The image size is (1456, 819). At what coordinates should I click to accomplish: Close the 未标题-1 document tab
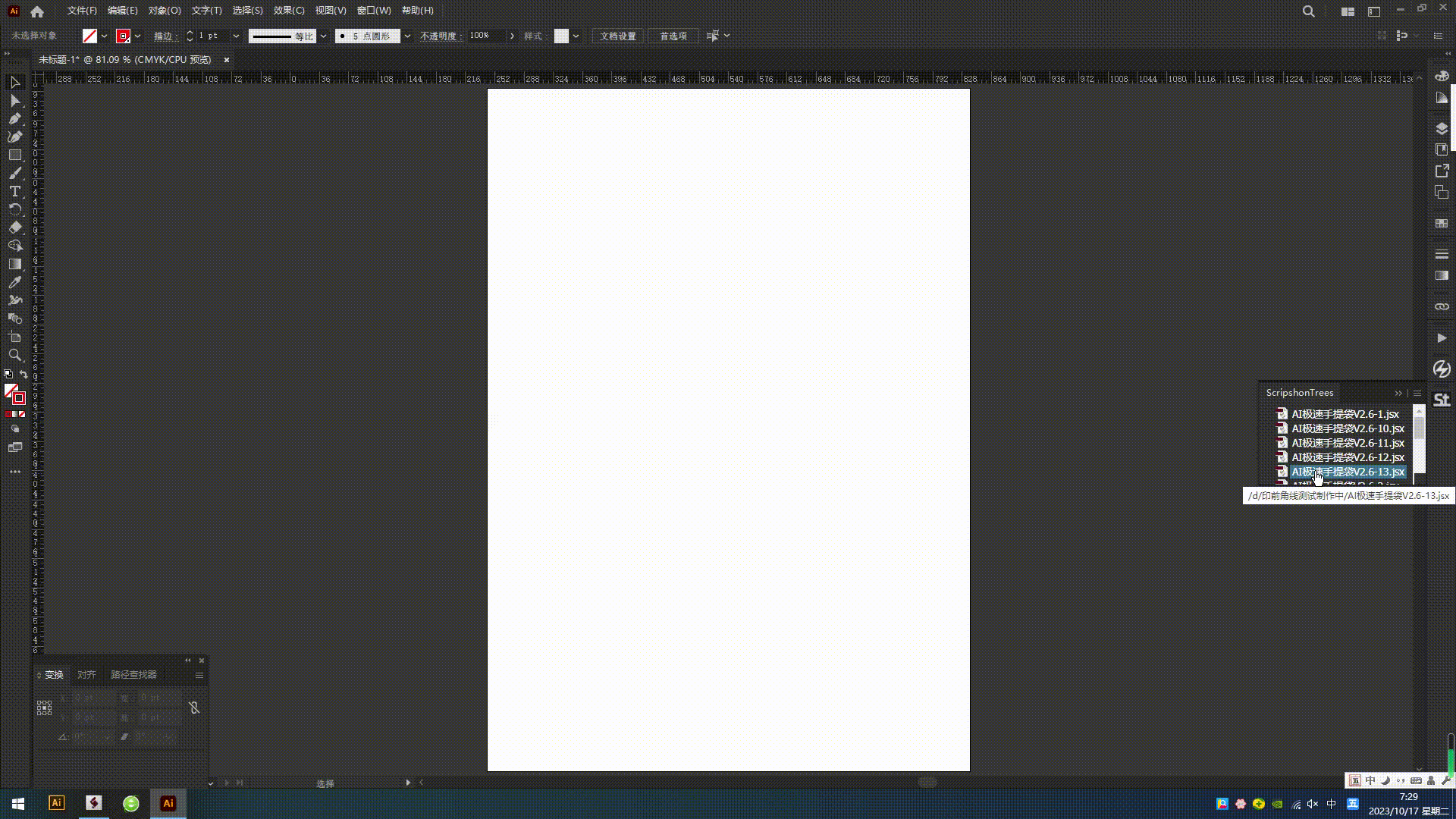226,60
